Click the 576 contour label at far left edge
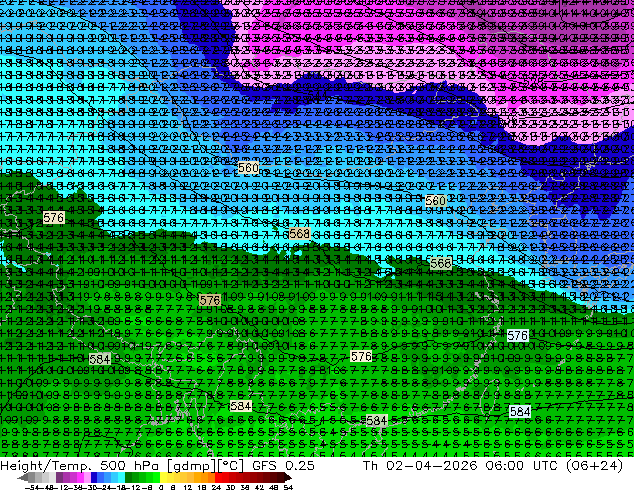The height and width of the screenshot is (490, 634). tap(53, 218)
